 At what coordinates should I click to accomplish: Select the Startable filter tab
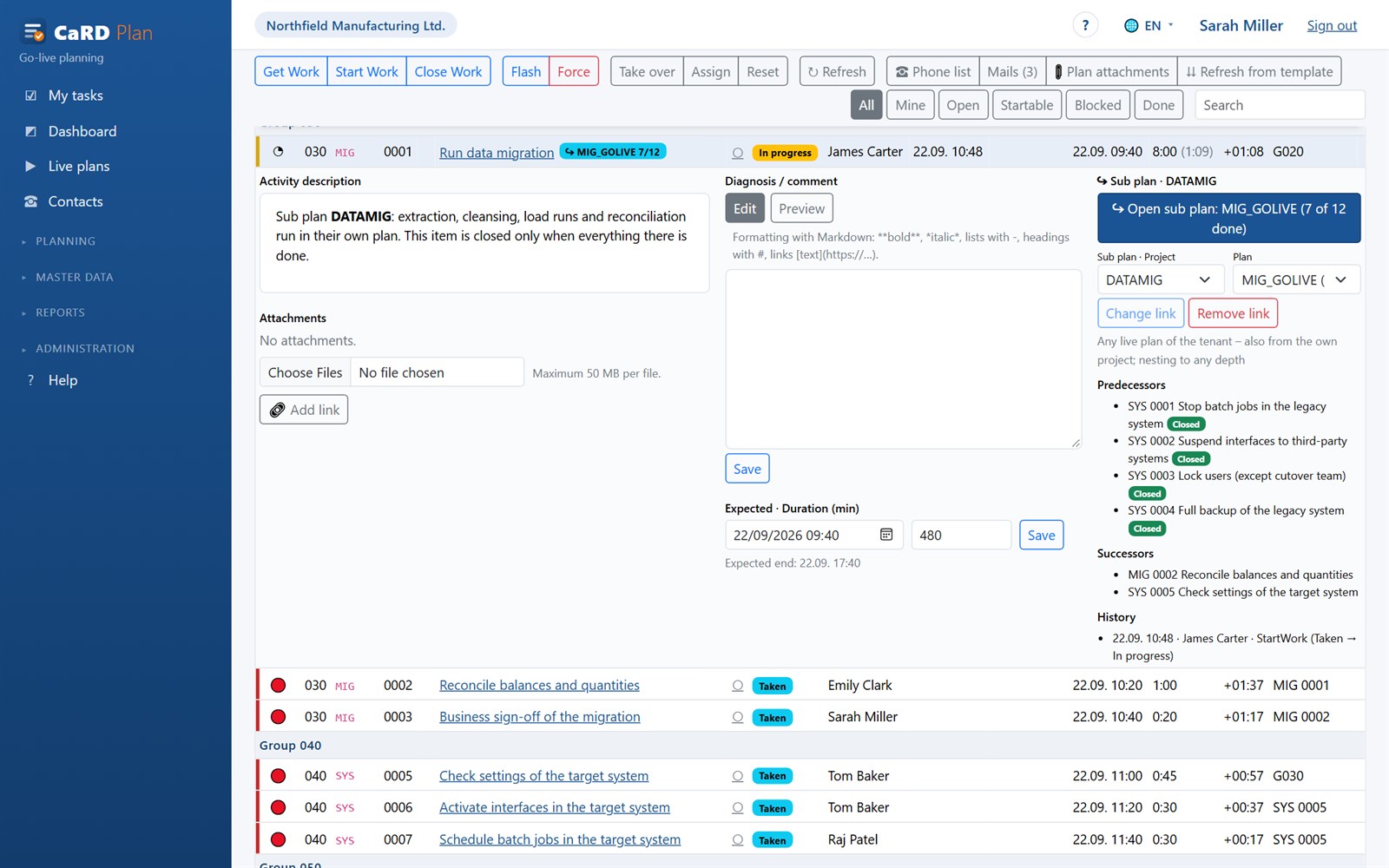click(1026, 105)
